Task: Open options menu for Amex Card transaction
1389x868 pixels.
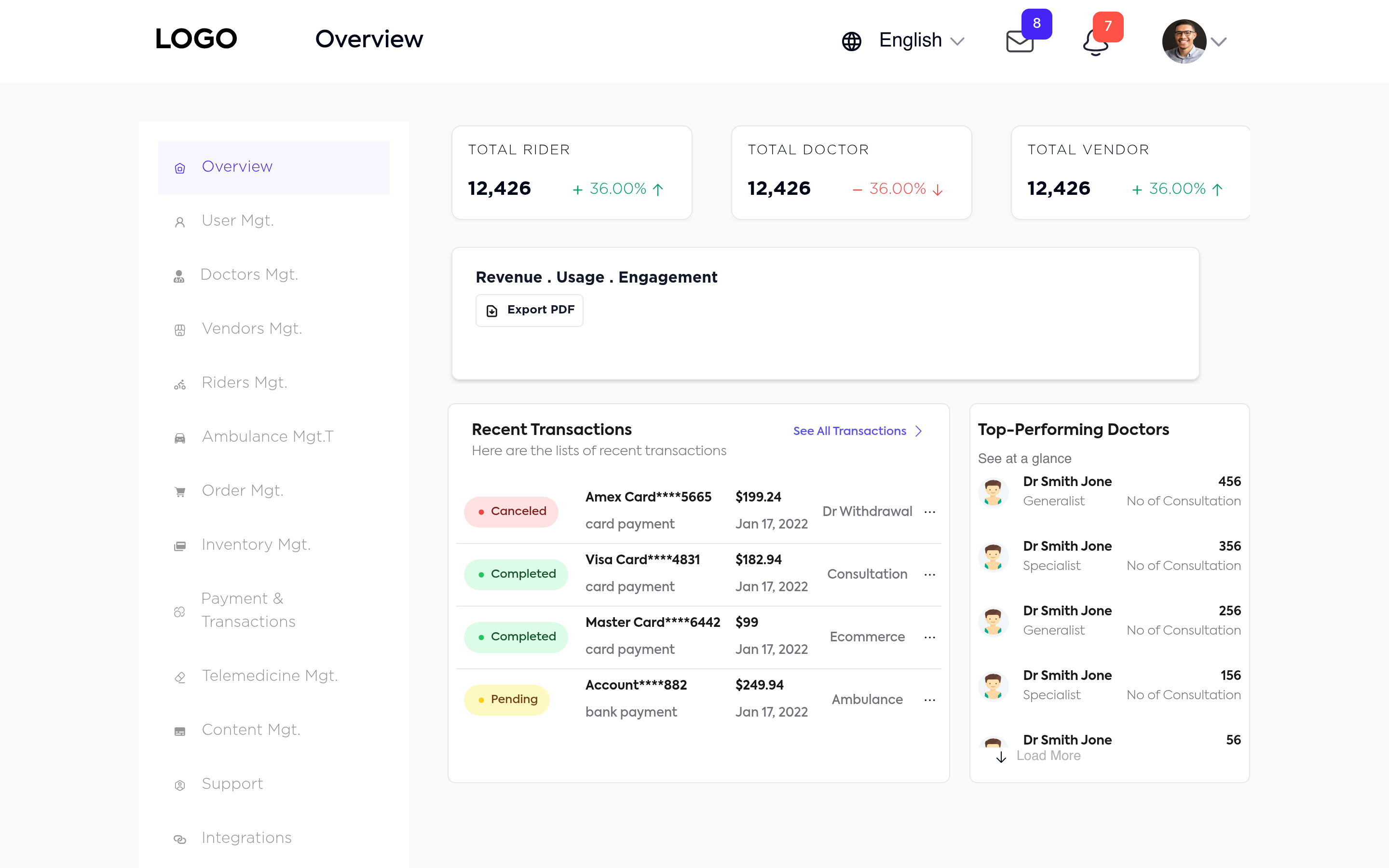Action: 929,512
